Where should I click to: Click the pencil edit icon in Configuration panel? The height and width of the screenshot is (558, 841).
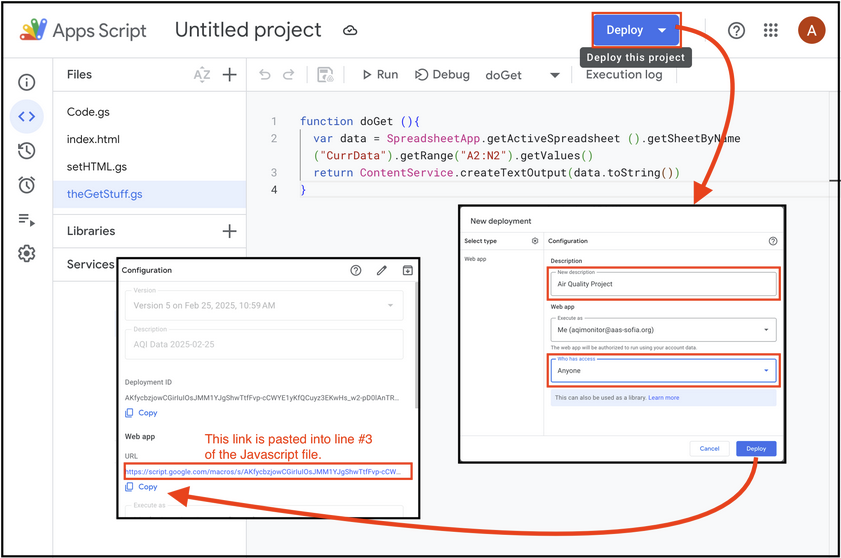(381, 270)
